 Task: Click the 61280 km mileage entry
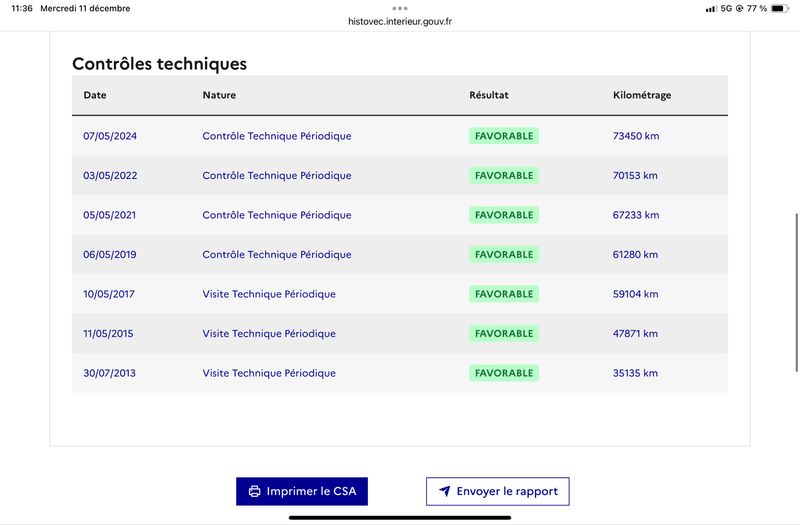636,255
